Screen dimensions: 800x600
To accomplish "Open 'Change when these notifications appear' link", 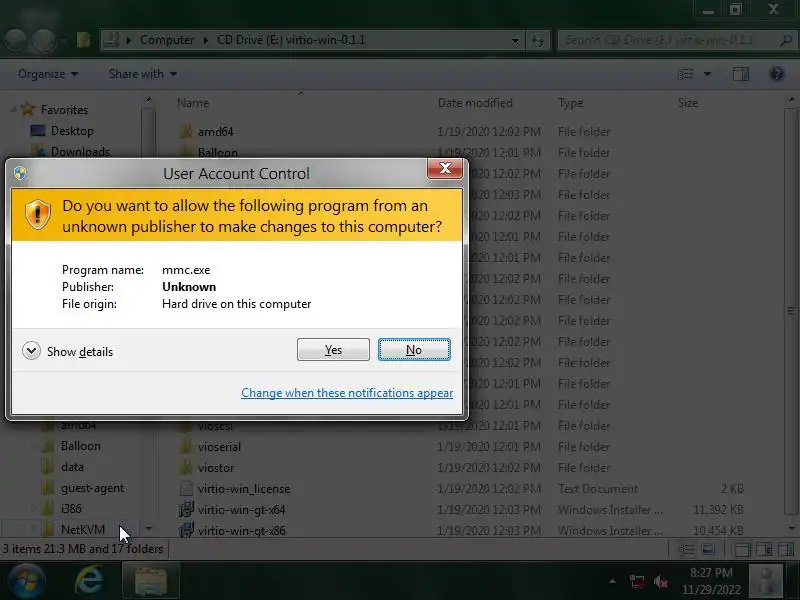I will point(347,393).
